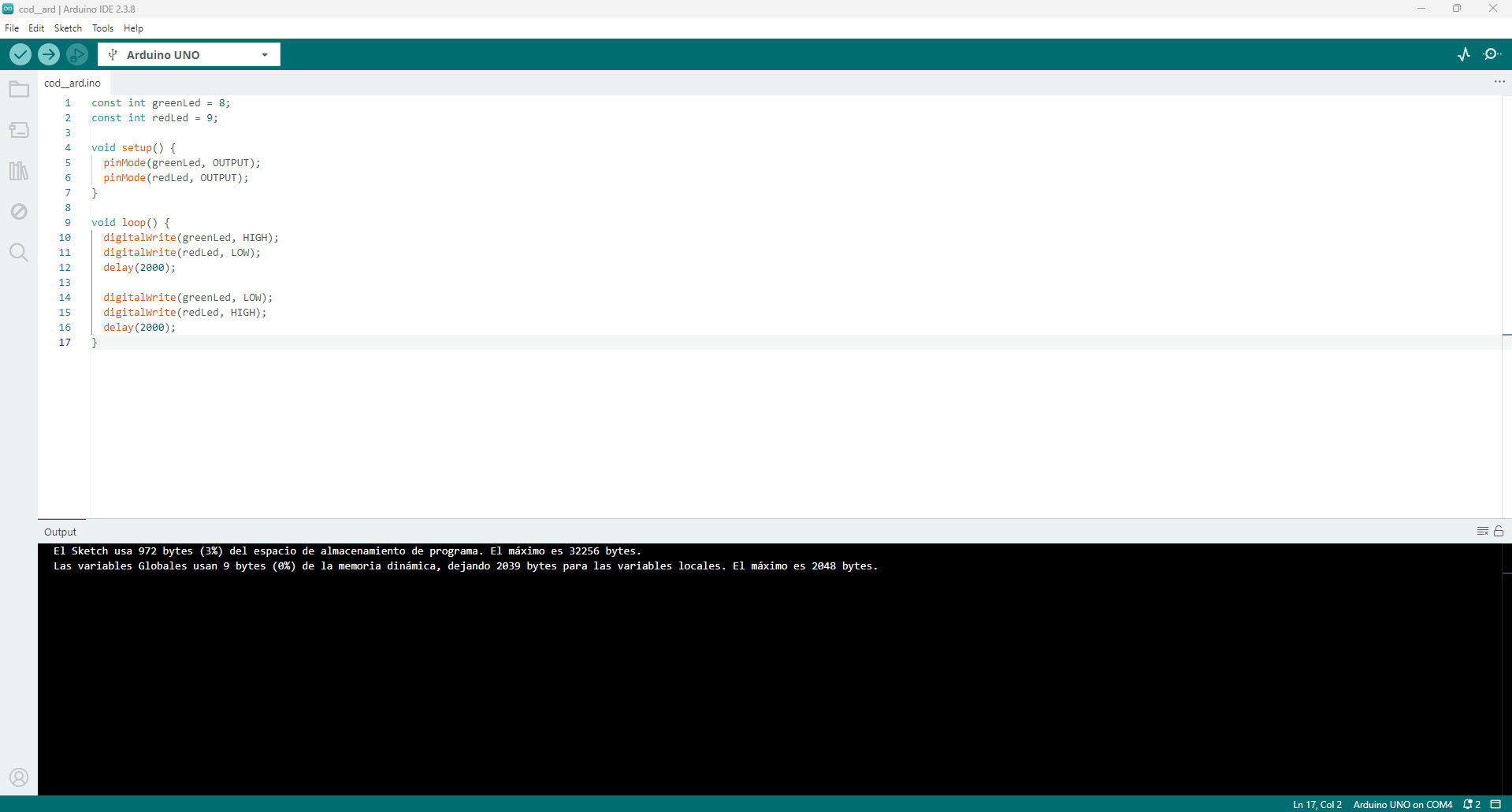1512x812 pixels.
Task: Open notifications from the status bar
Action: (x=1470, y=804)
